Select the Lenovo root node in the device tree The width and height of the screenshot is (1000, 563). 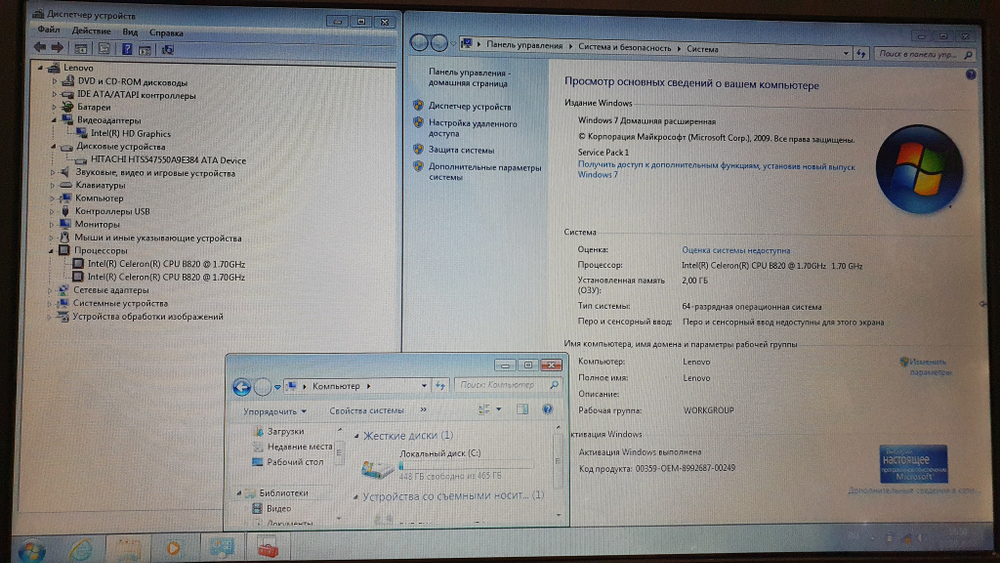coord(78,68)
